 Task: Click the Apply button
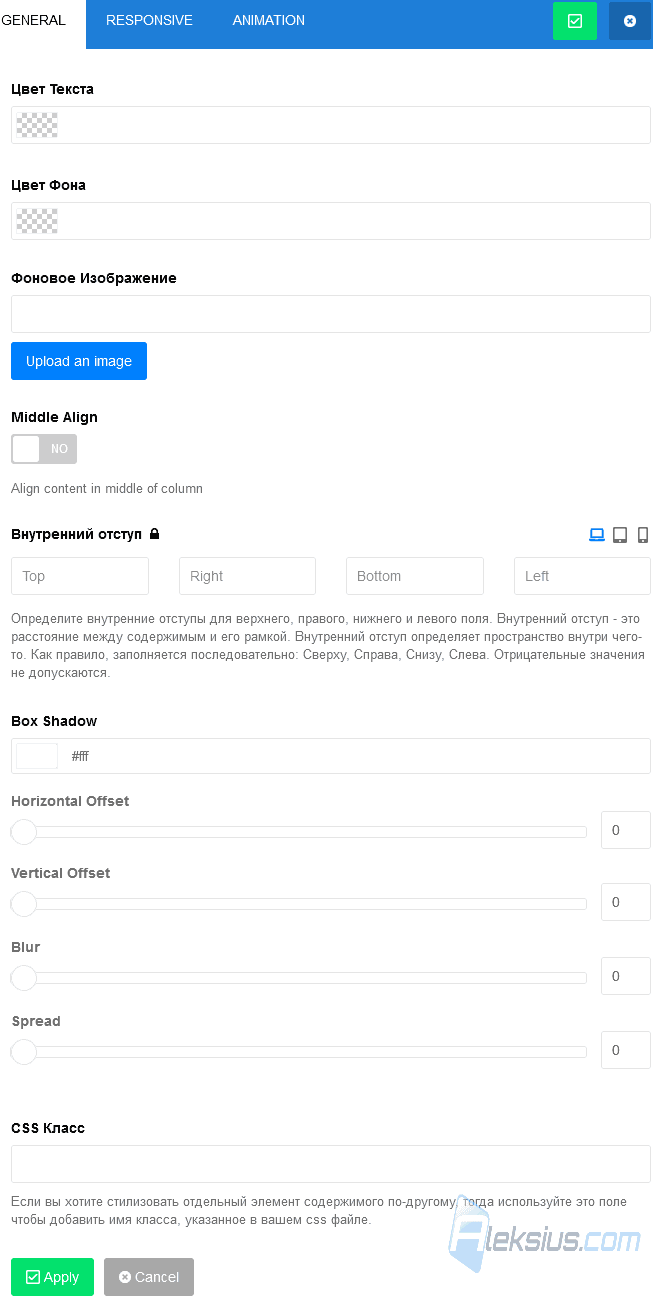52,1277
